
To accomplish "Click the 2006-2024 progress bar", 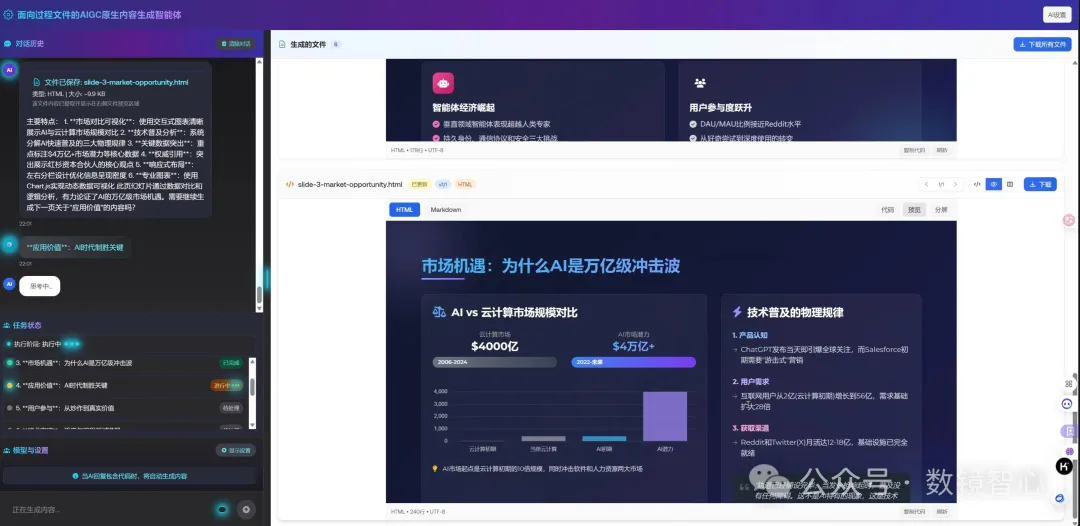I will pos(495,362).
